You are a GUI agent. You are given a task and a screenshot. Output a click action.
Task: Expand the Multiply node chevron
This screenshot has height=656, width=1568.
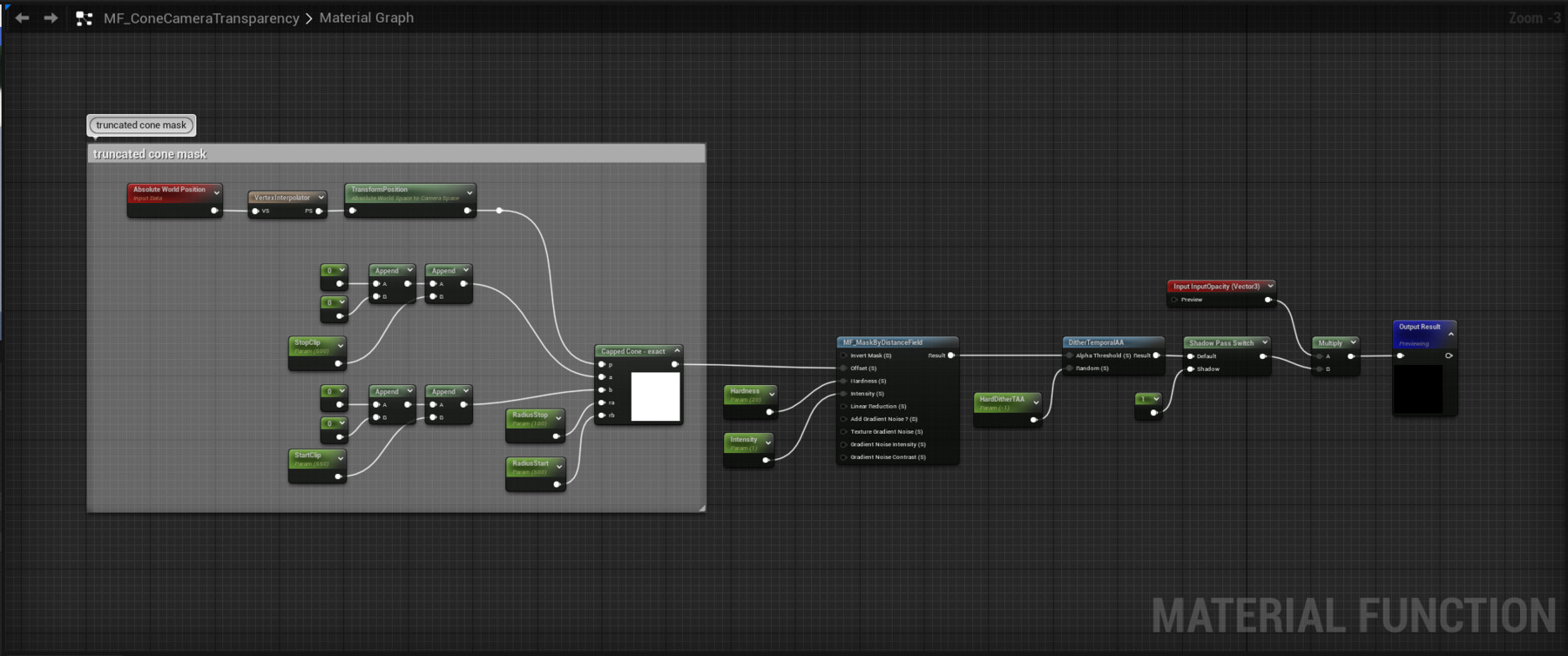click(1353, 342)
